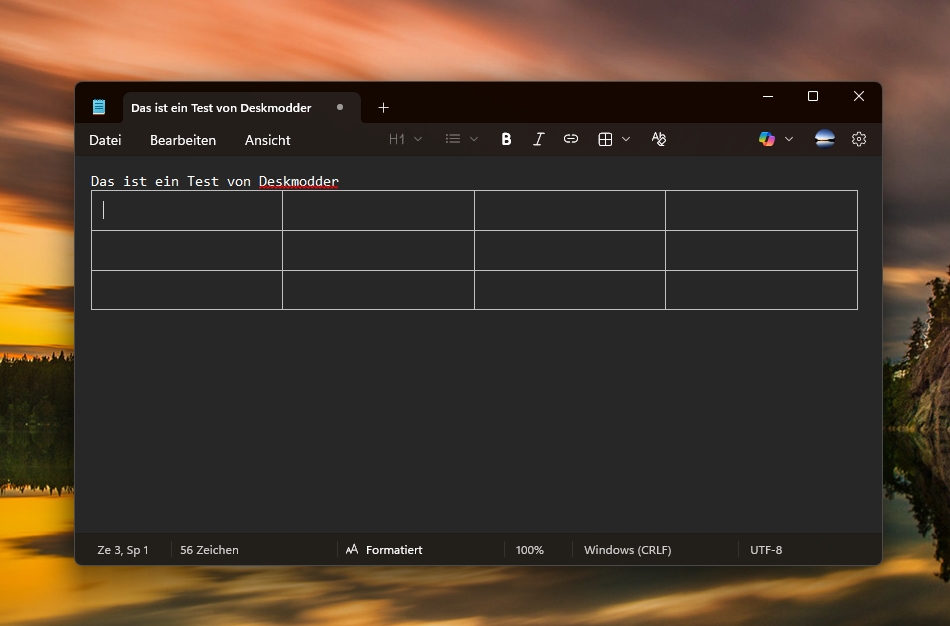Expand the Copilot dropdown chevron
Image resolution: width=950 pixels, height=626 pixels.
[789, 139]
